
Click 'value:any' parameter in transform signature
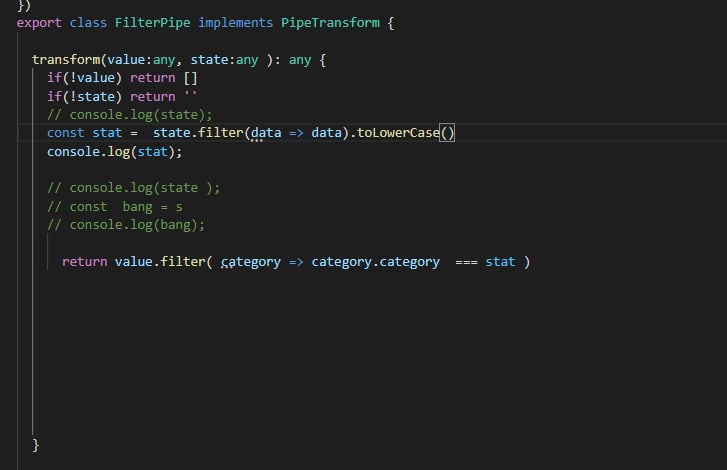point(141,60)
